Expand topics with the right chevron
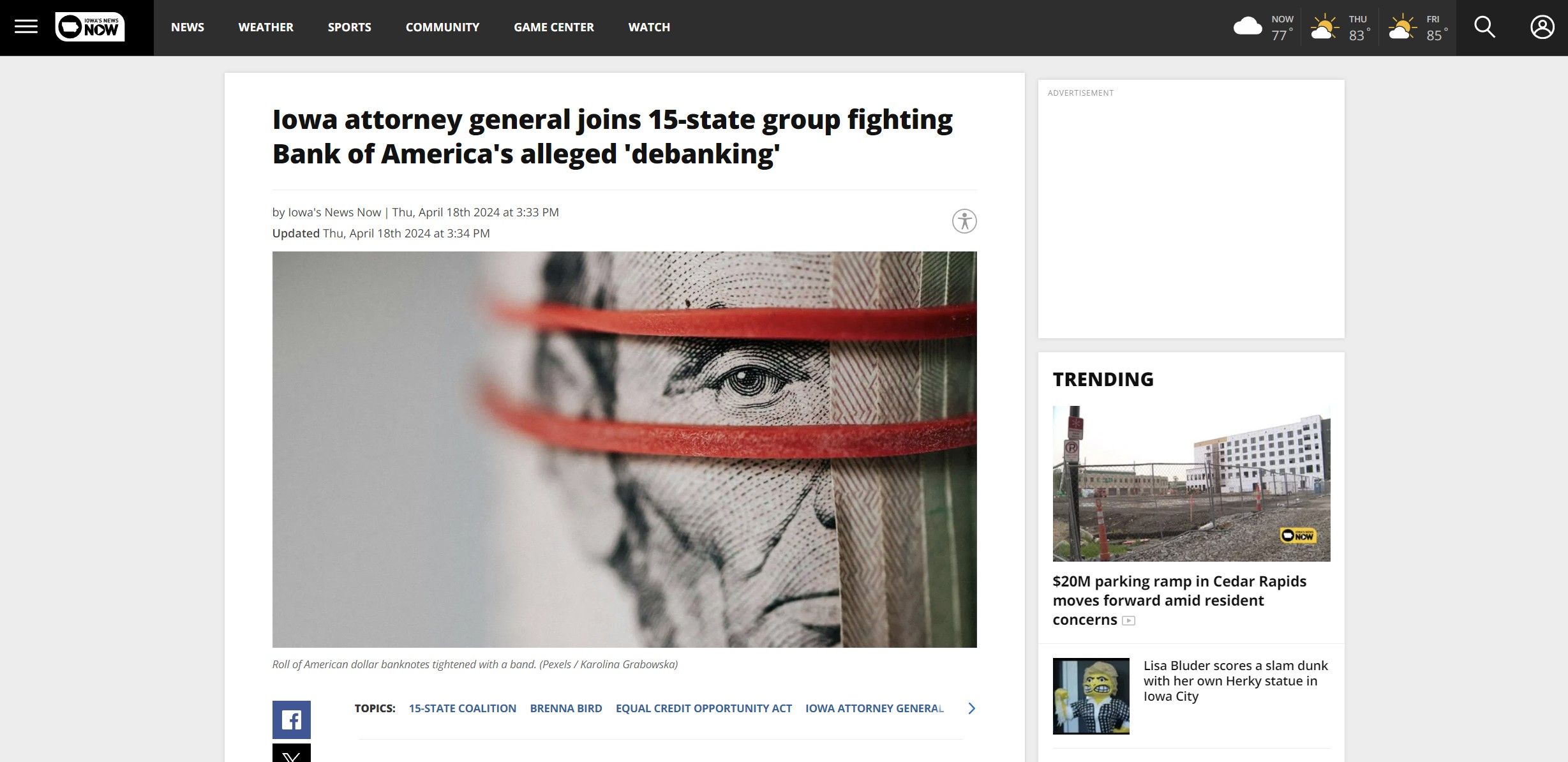 (971, 708)
